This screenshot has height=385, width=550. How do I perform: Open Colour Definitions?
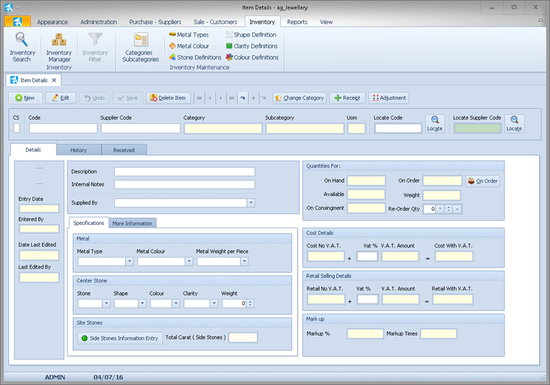click(x=252, y=57)
